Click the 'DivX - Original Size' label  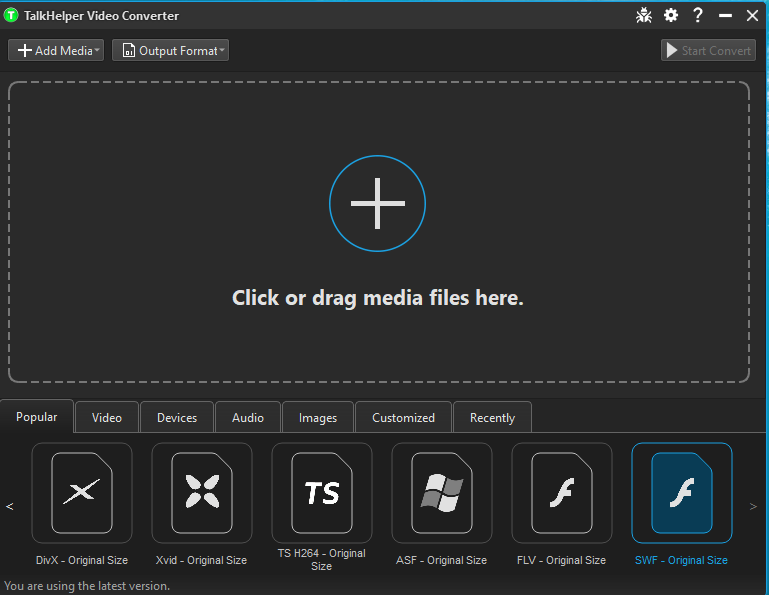tap(82, 560)
